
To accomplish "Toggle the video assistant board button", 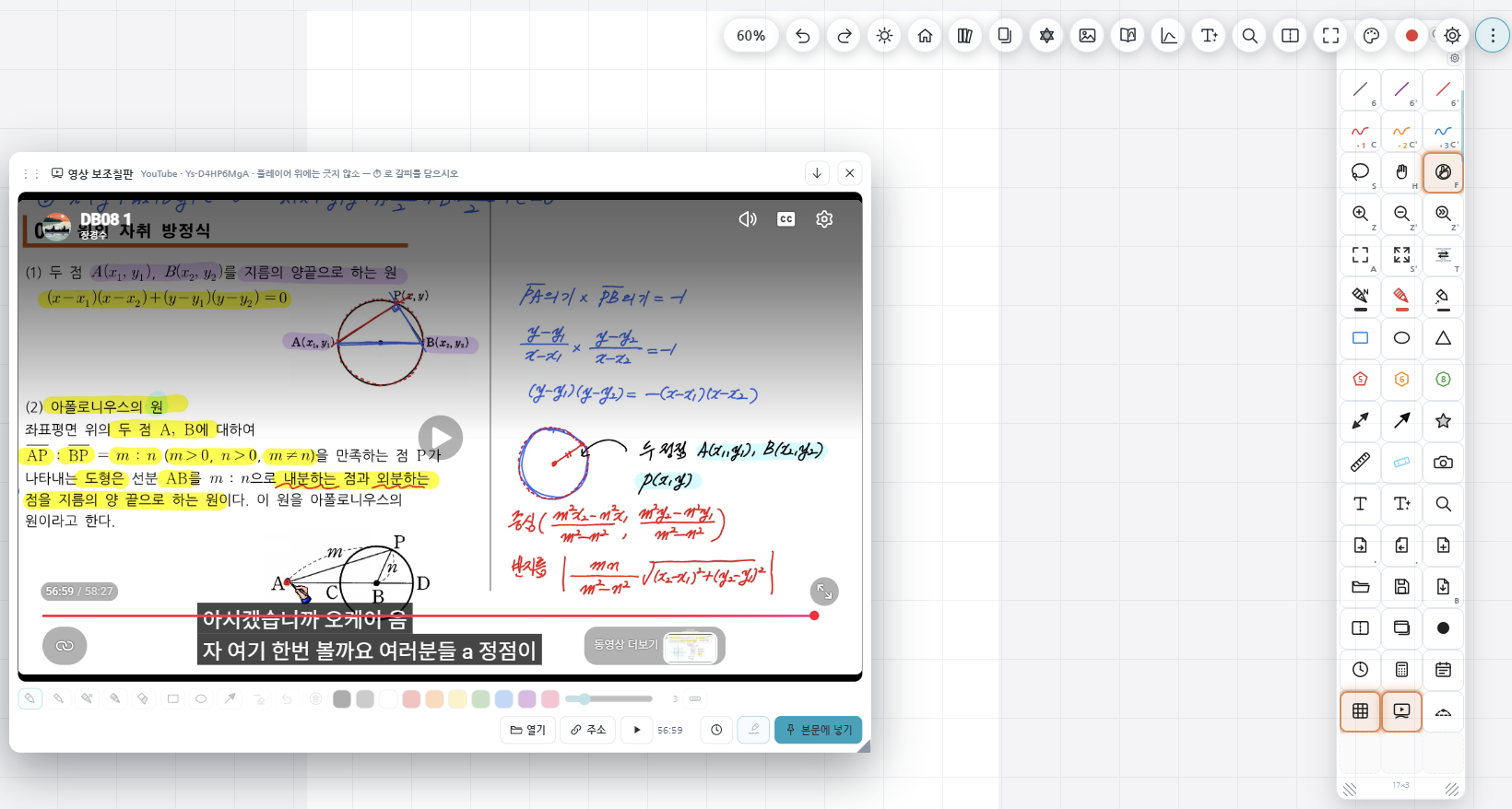I will [1401, 711].
